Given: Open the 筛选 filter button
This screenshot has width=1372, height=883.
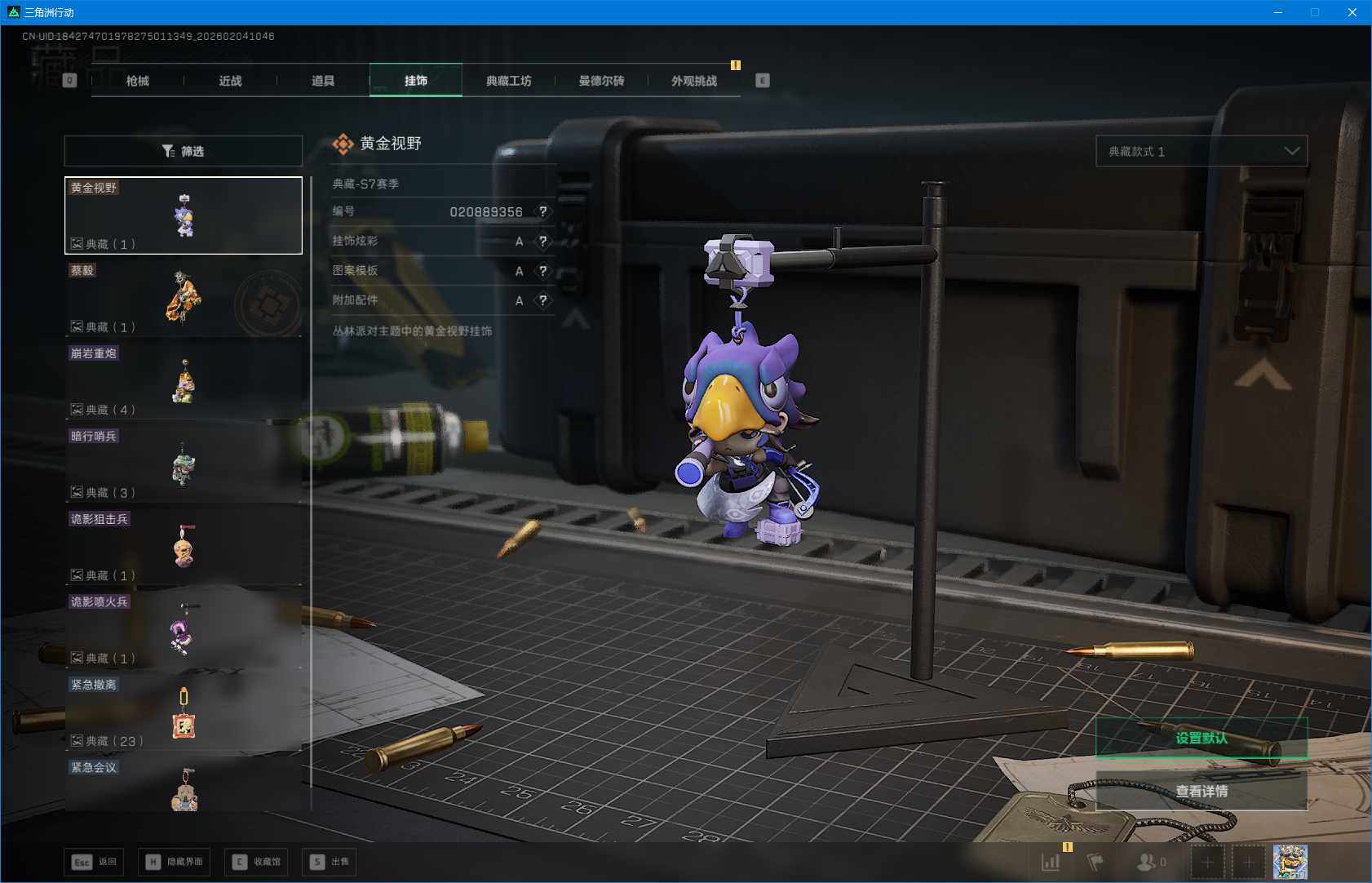Looking at the screenshot, I should click(184, 151).
